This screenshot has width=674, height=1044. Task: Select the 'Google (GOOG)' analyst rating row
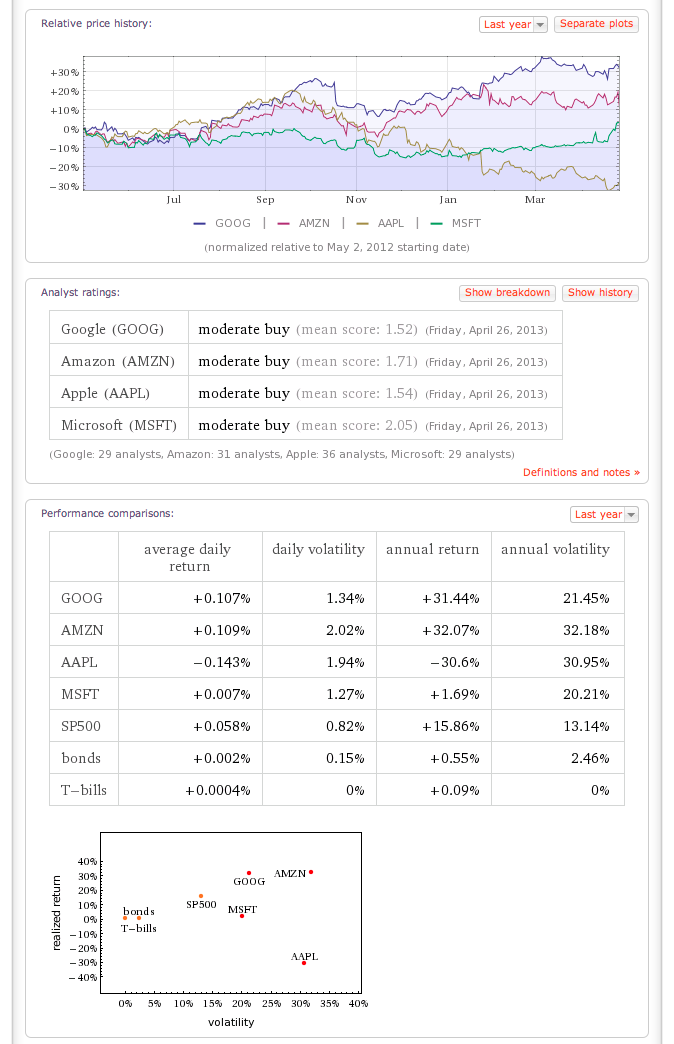coord(112,329)
